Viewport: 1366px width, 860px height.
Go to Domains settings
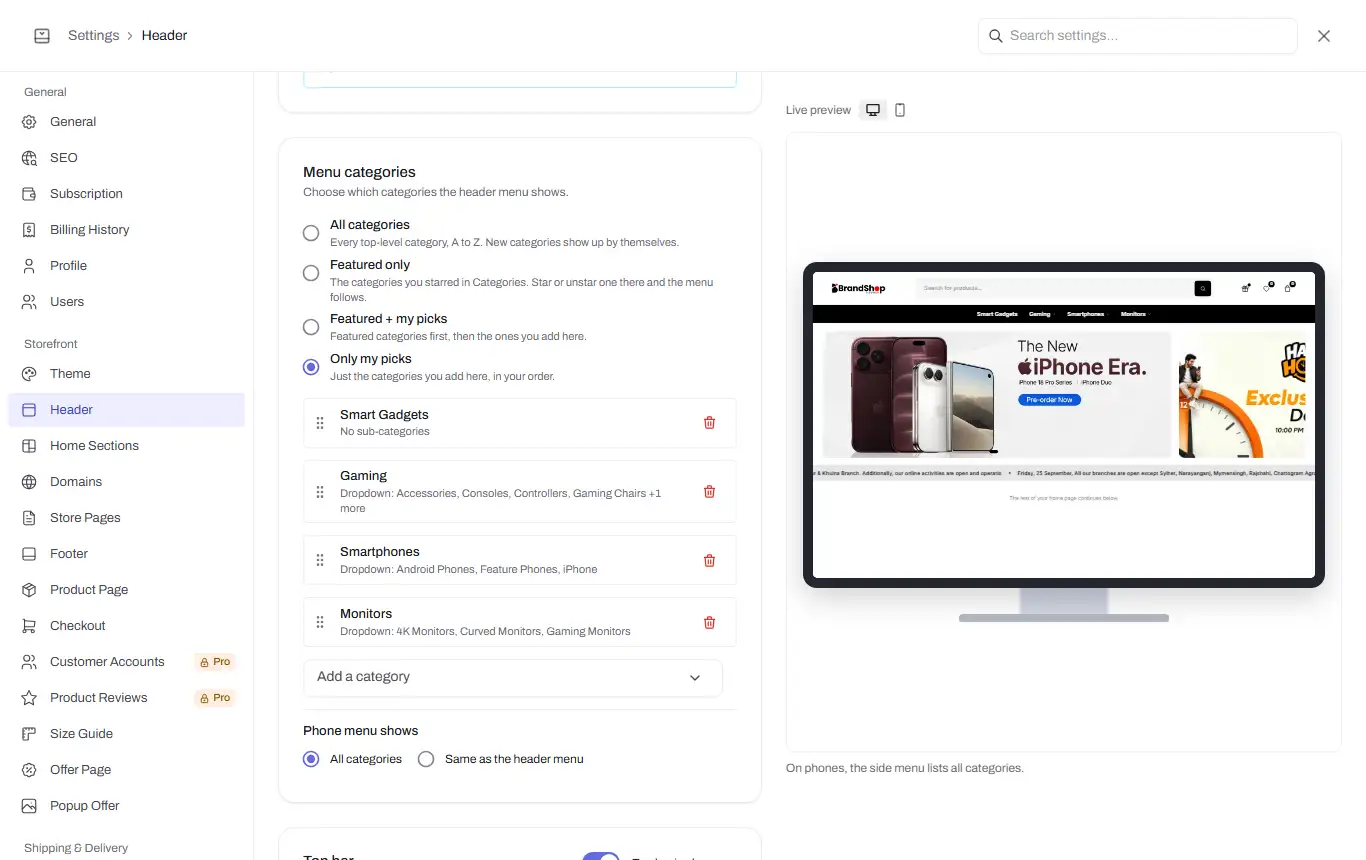(126, 482)
